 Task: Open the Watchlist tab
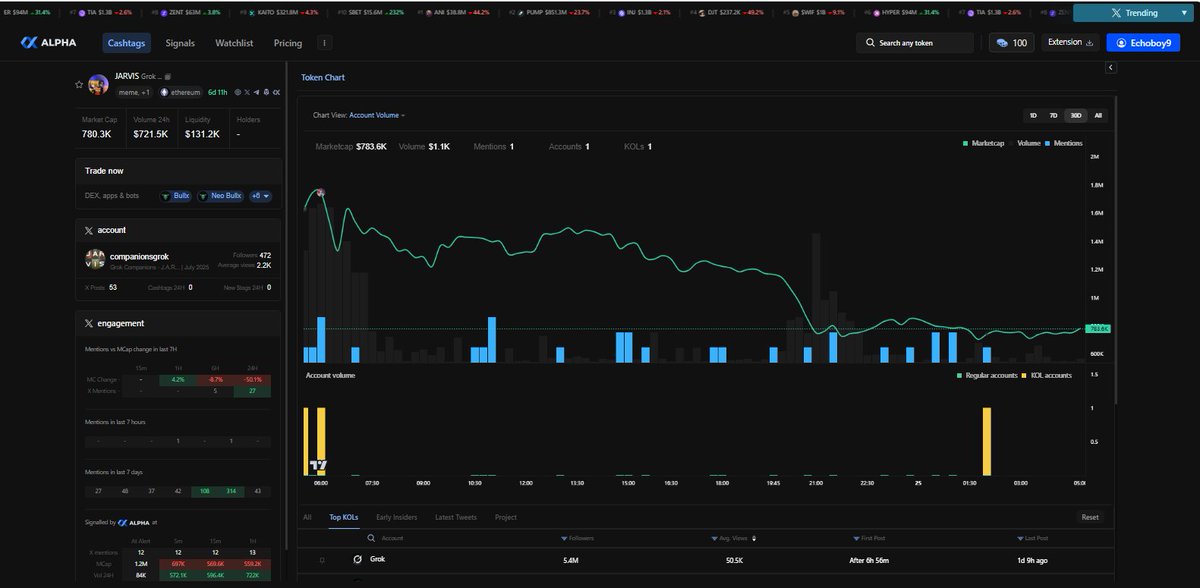pyautogui.click(x=234, y=44)
